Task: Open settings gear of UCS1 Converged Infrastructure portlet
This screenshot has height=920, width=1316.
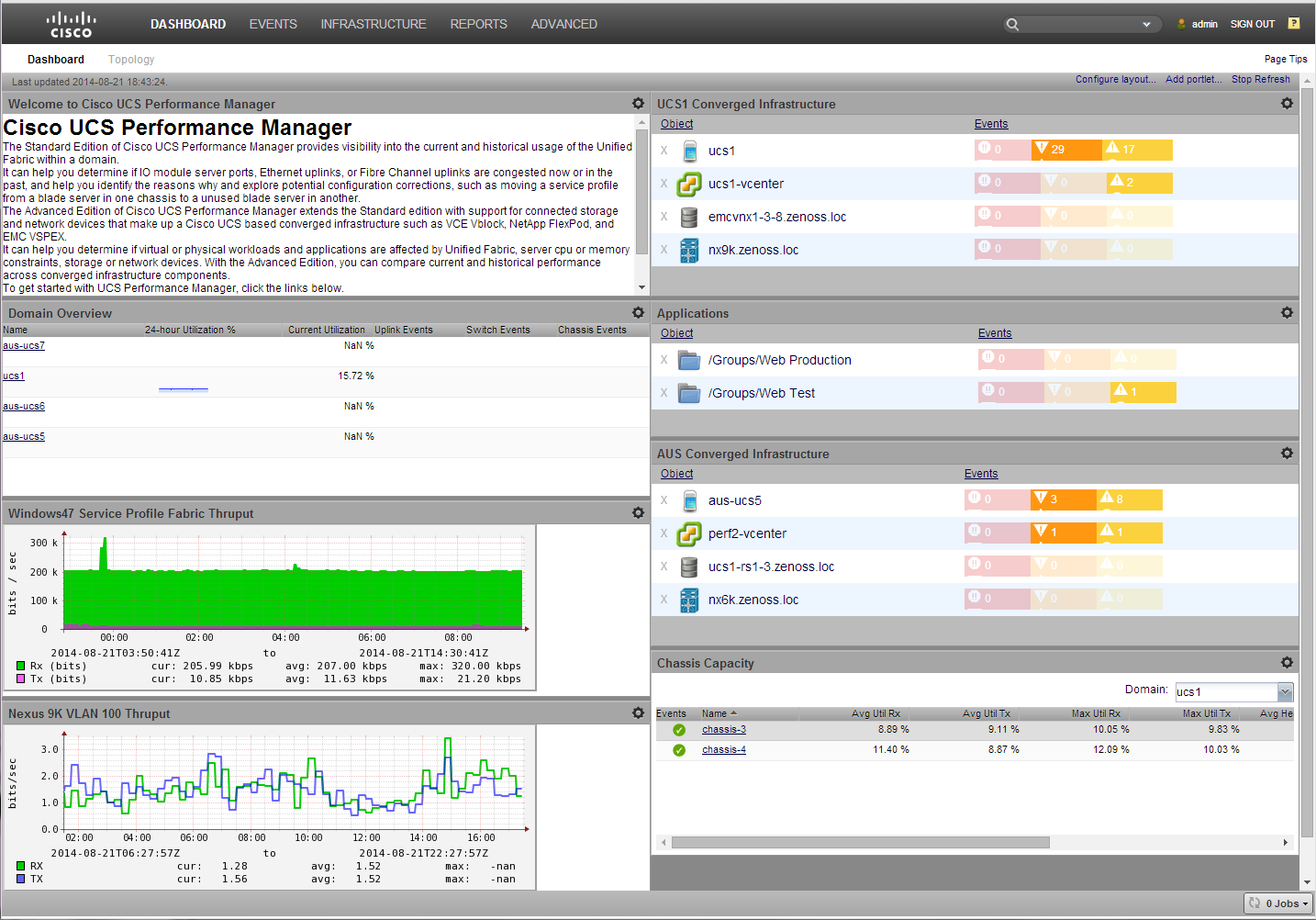Action: tap(1287, 104)
